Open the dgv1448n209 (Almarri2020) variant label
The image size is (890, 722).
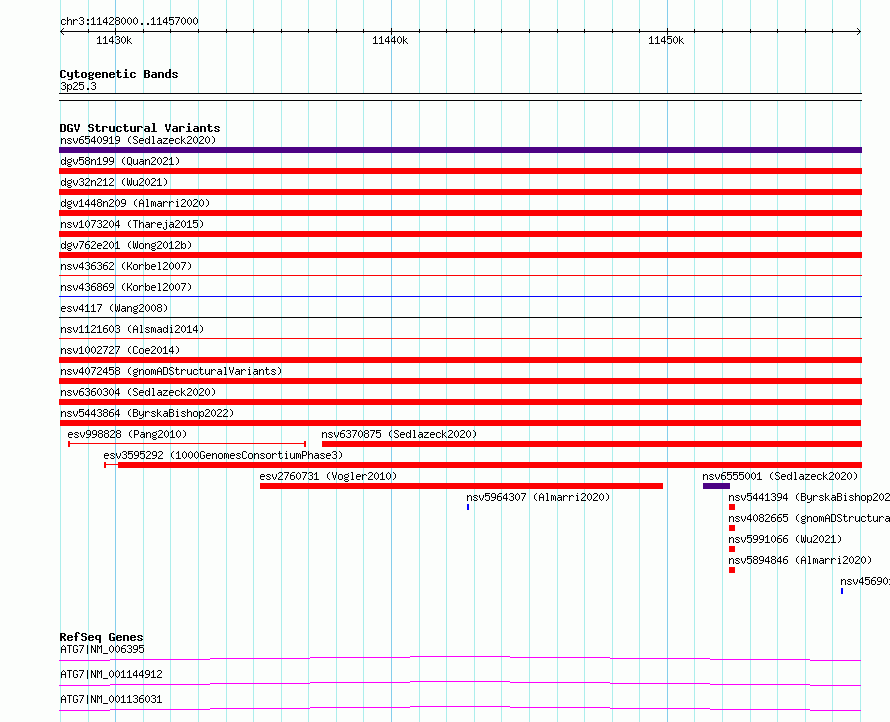pyautogui.click(x=135, y=203)
